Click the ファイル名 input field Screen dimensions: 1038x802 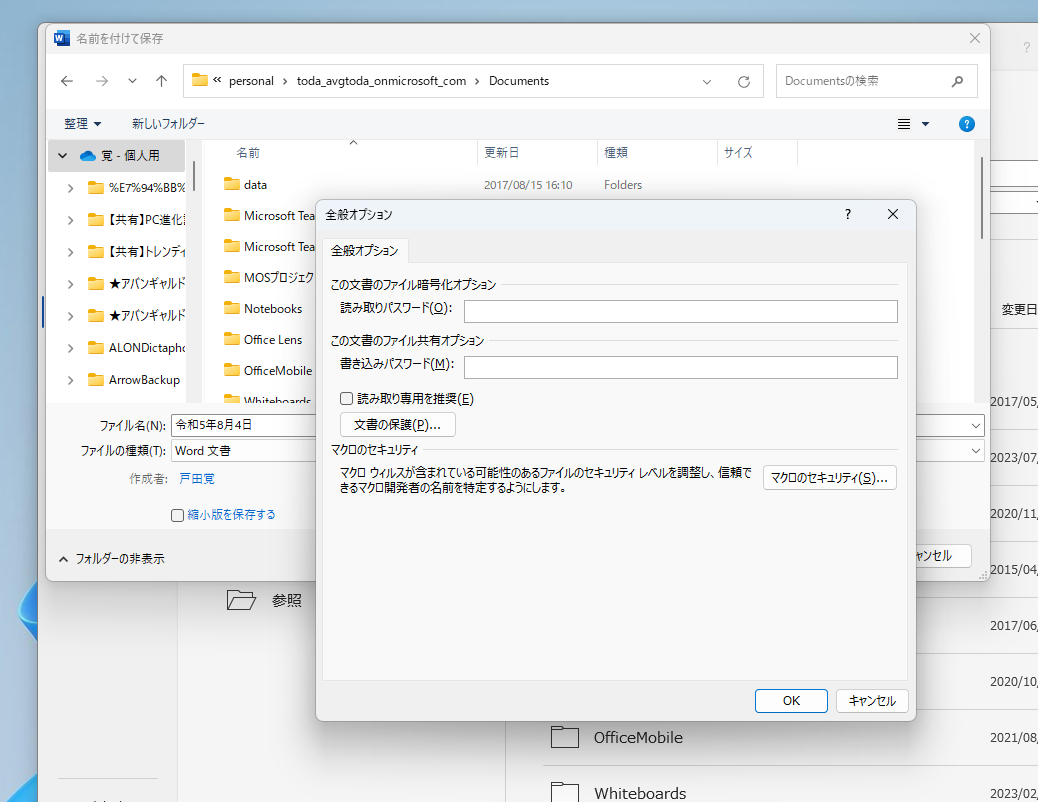(x=243, y=425)
